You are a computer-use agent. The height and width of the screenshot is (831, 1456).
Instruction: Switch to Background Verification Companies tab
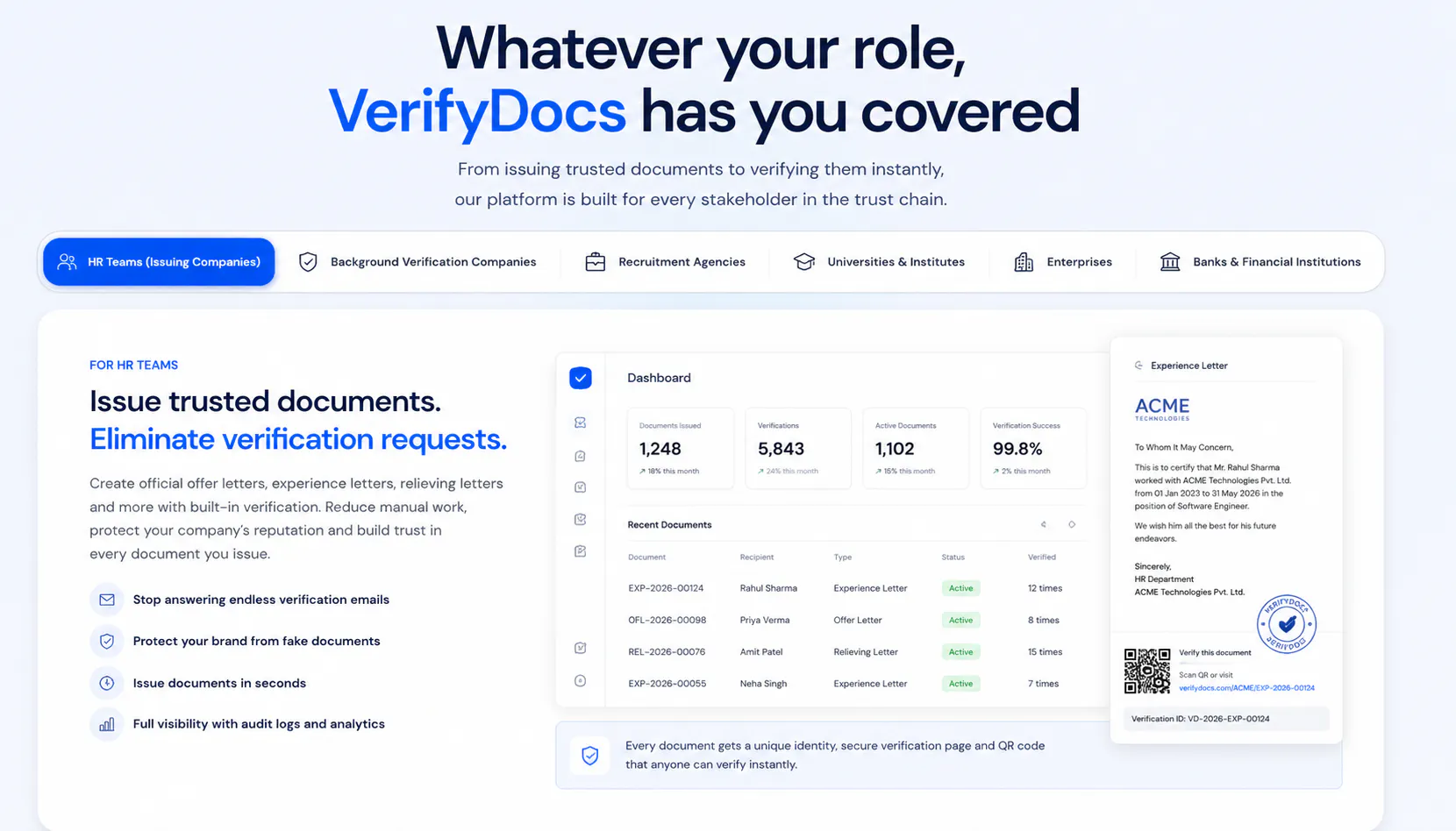click(418, 261)
